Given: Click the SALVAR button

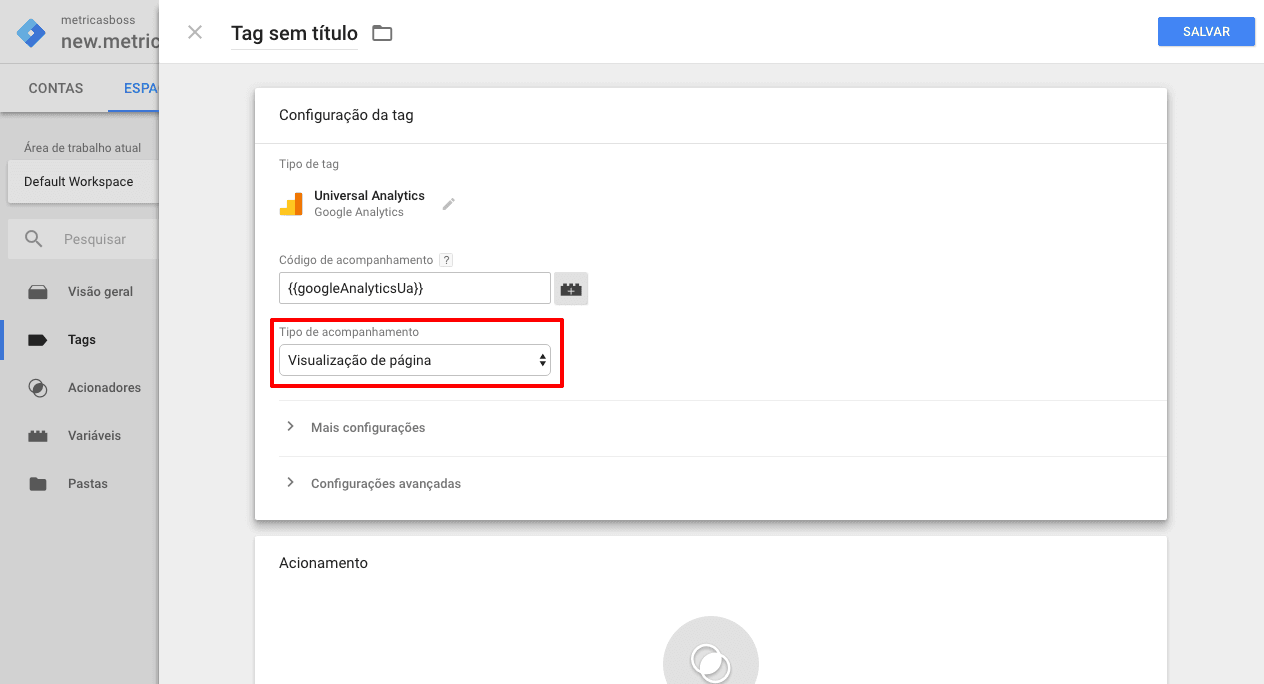Looking at the screenshot, I should 1205,31.
